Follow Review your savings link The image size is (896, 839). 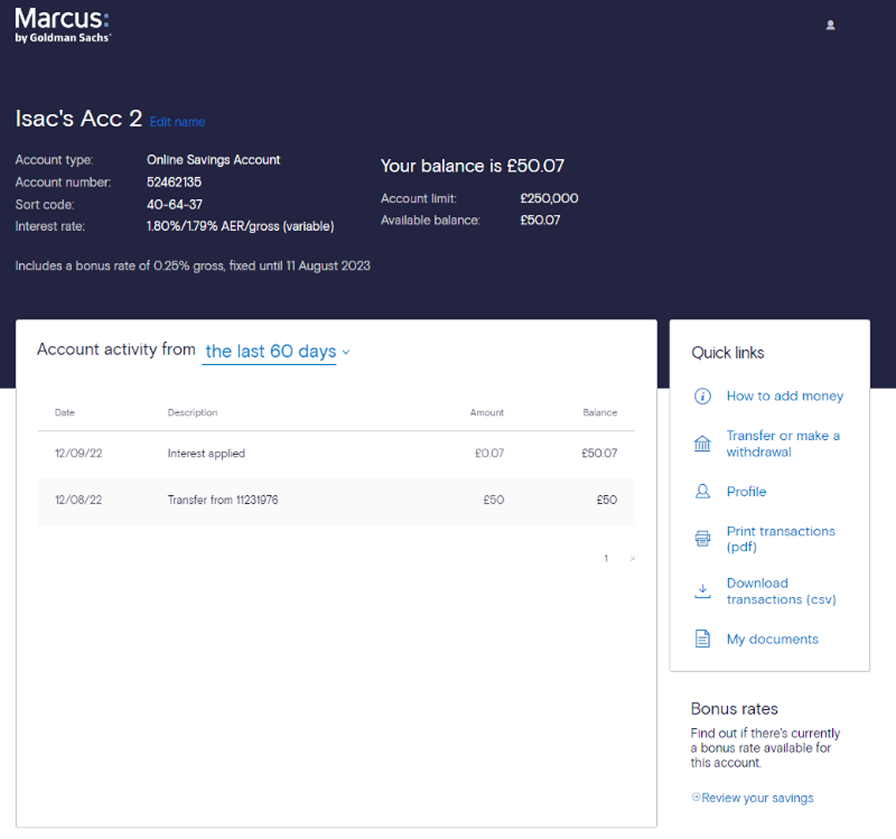point(757,798)
